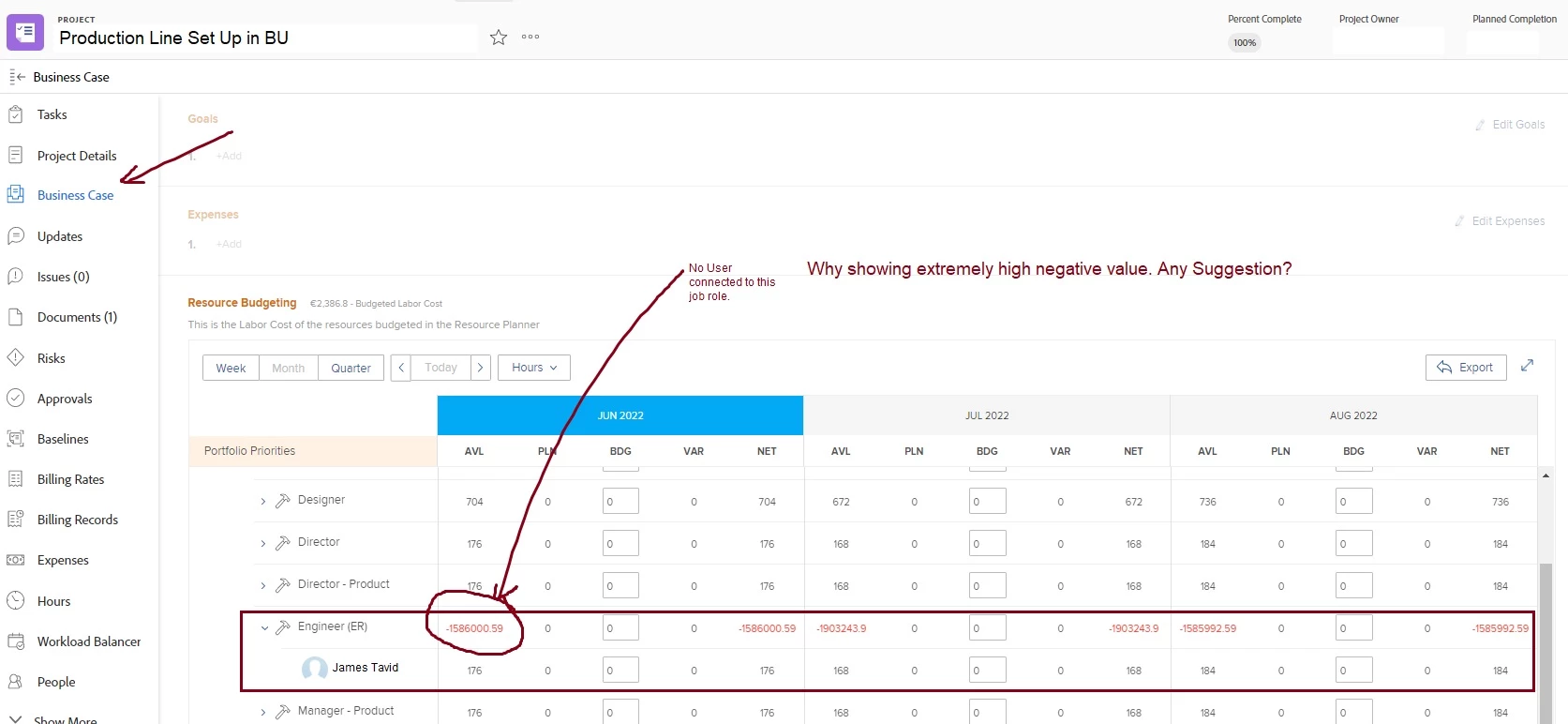The height and width of the screenshot is (724, 1568).
Task: Click the Updates speech bubble icon
Action: (15, 236)
